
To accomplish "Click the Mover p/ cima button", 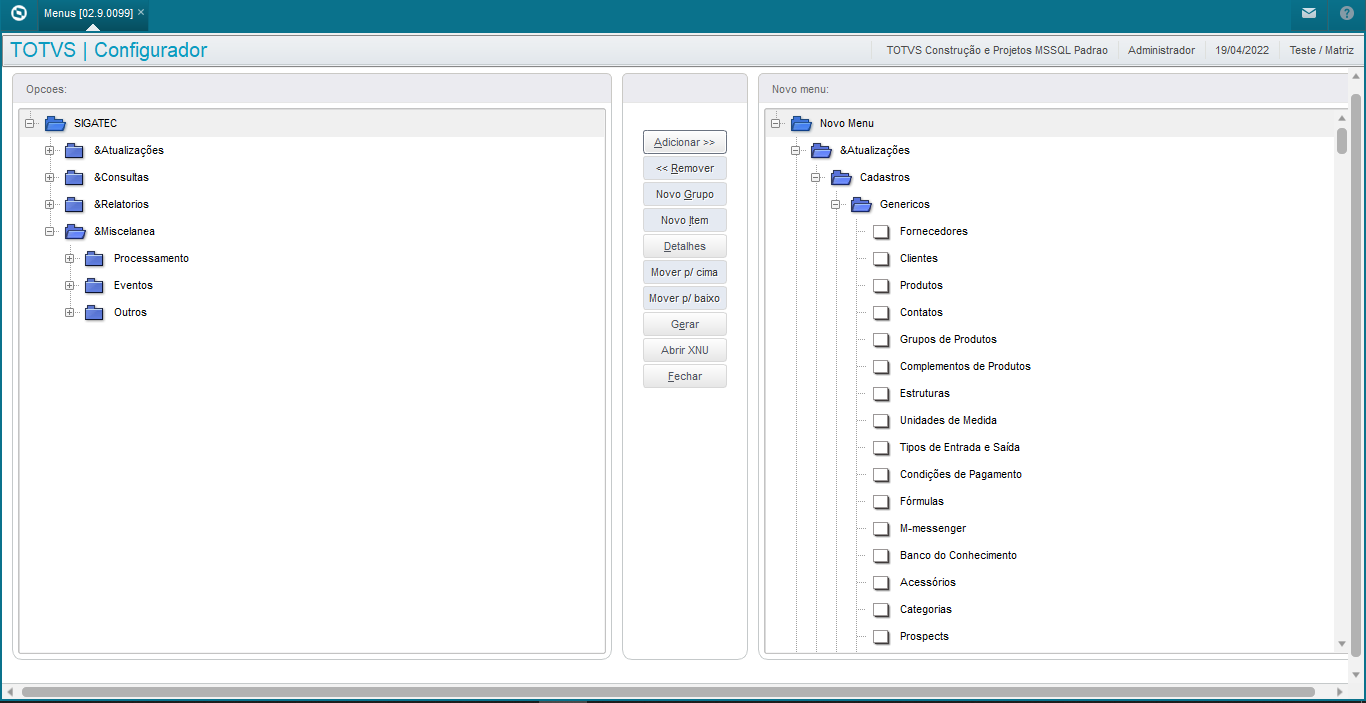I will [x=685, y=272].
